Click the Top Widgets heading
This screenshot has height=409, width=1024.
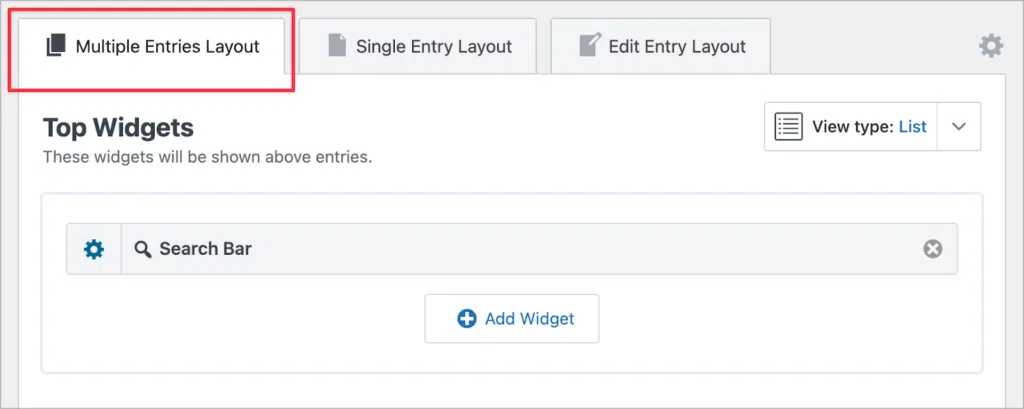(x=118, y=128)
